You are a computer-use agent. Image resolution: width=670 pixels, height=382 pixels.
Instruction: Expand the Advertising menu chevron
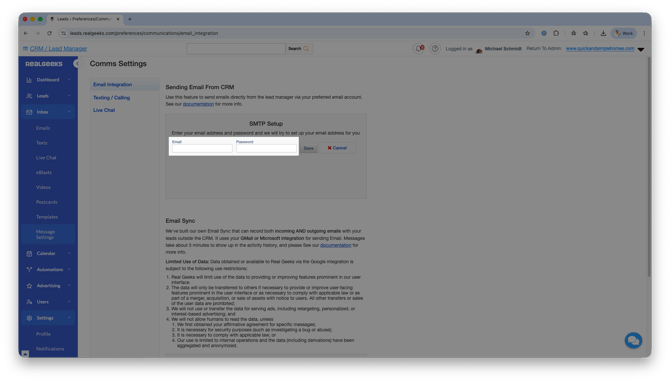click(x=69, y=286)
